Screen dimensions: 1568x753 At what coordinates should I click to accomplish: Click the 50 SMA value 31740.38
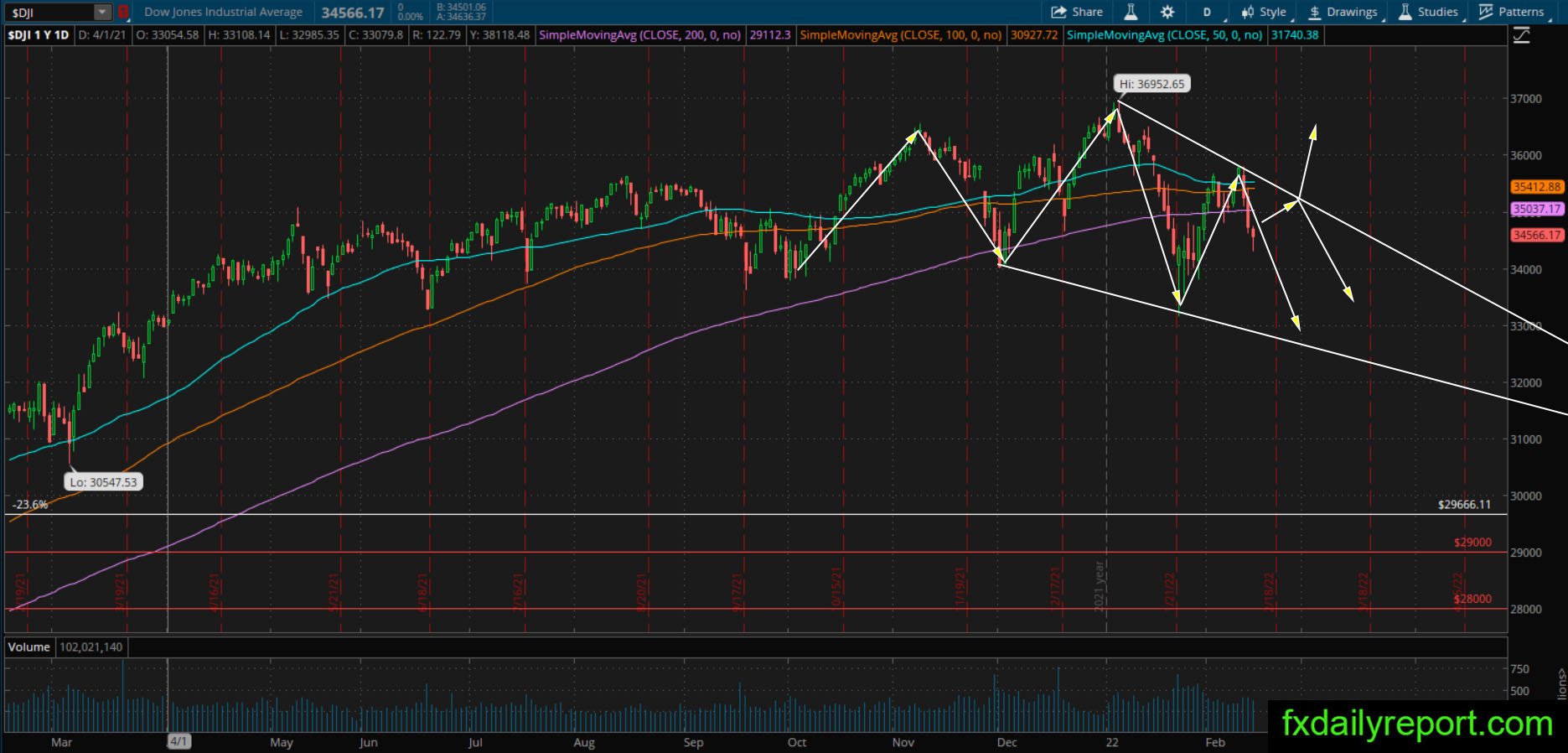pos(1295,35)
